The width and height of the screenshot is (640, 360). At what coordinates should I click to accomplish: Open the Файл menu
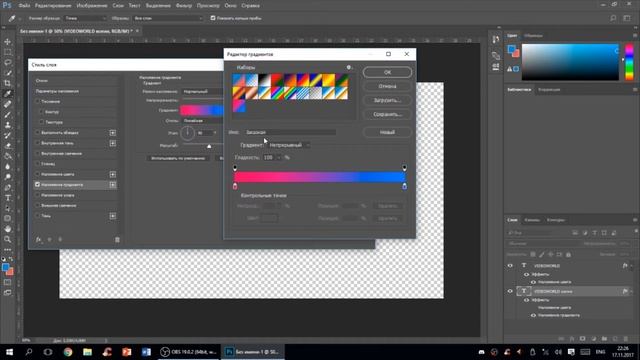(24, 6)
